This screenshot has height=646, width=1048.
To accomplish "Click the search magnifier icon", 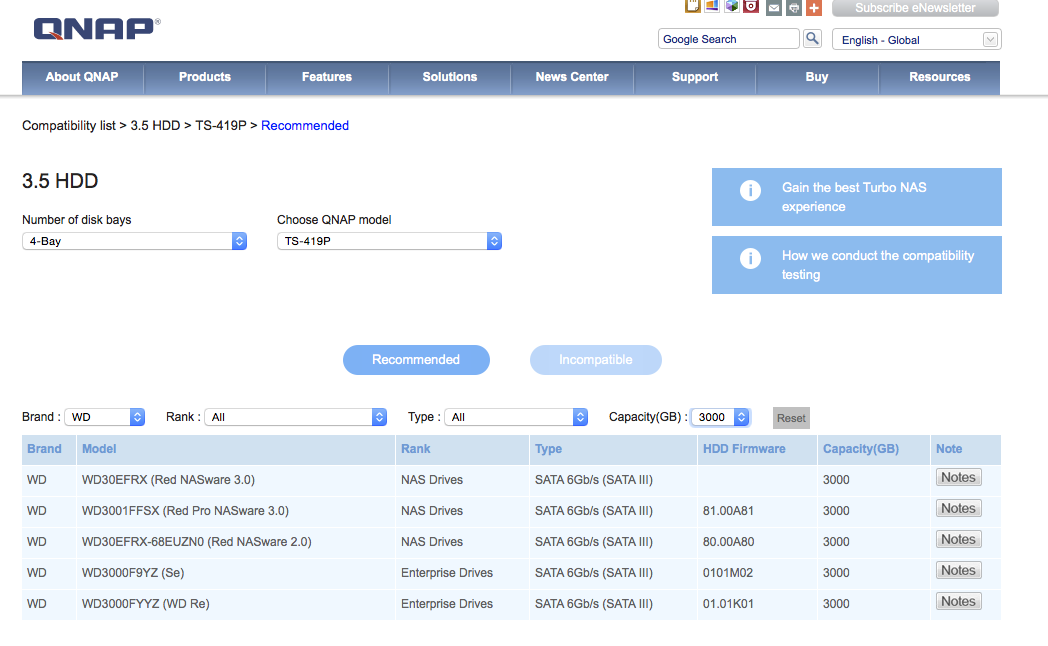I will coord(812,39).
